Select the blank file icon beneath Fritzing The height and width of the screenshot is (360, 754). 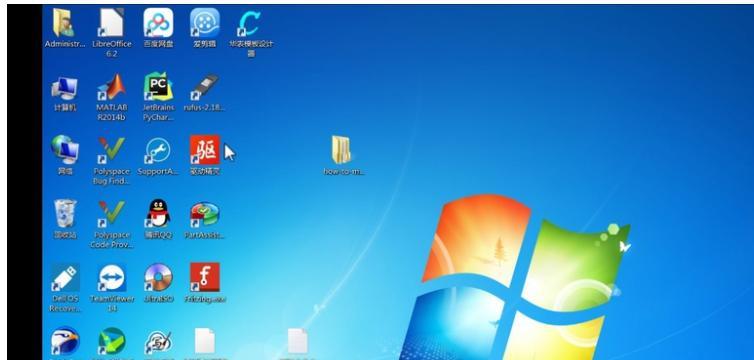point(205,342)
